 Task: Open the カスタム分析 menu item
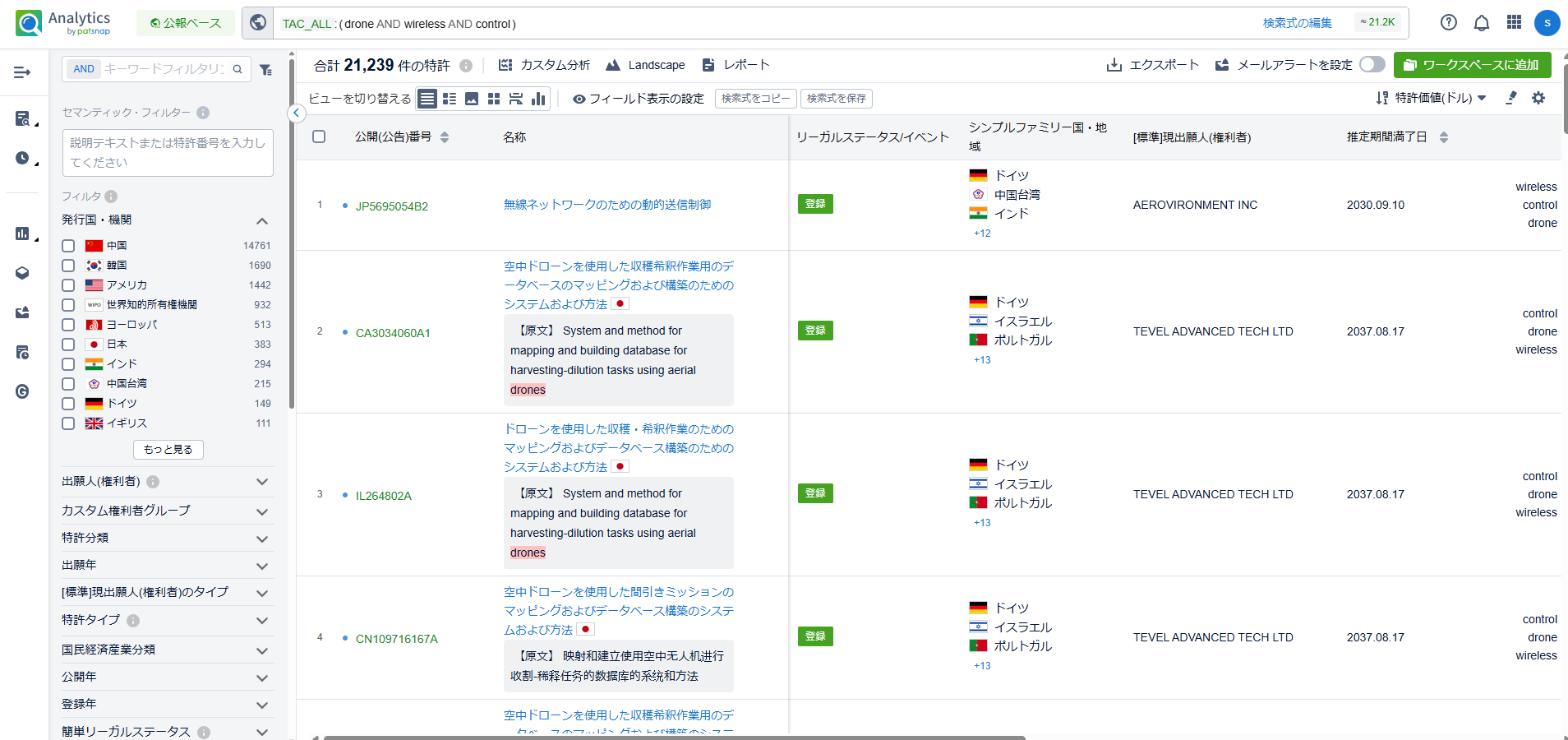tap(545, 65)
